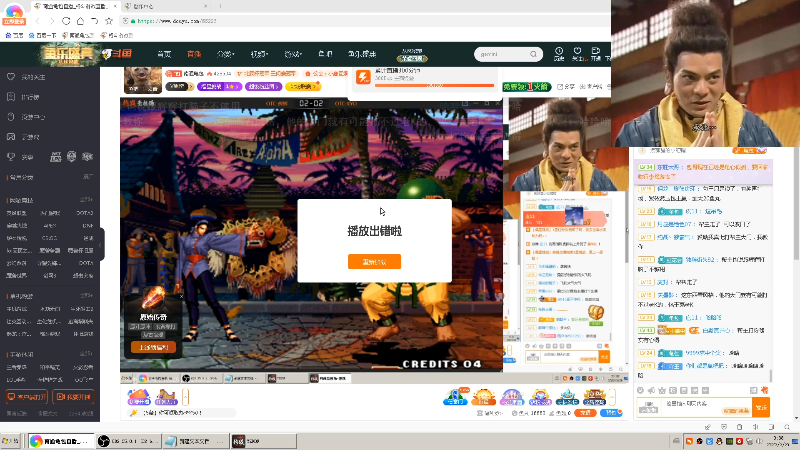Click the chat message input box
Image resolution: width=800 pixels, height=450 pixels.
pyautogui.click(x=707, y=407)
